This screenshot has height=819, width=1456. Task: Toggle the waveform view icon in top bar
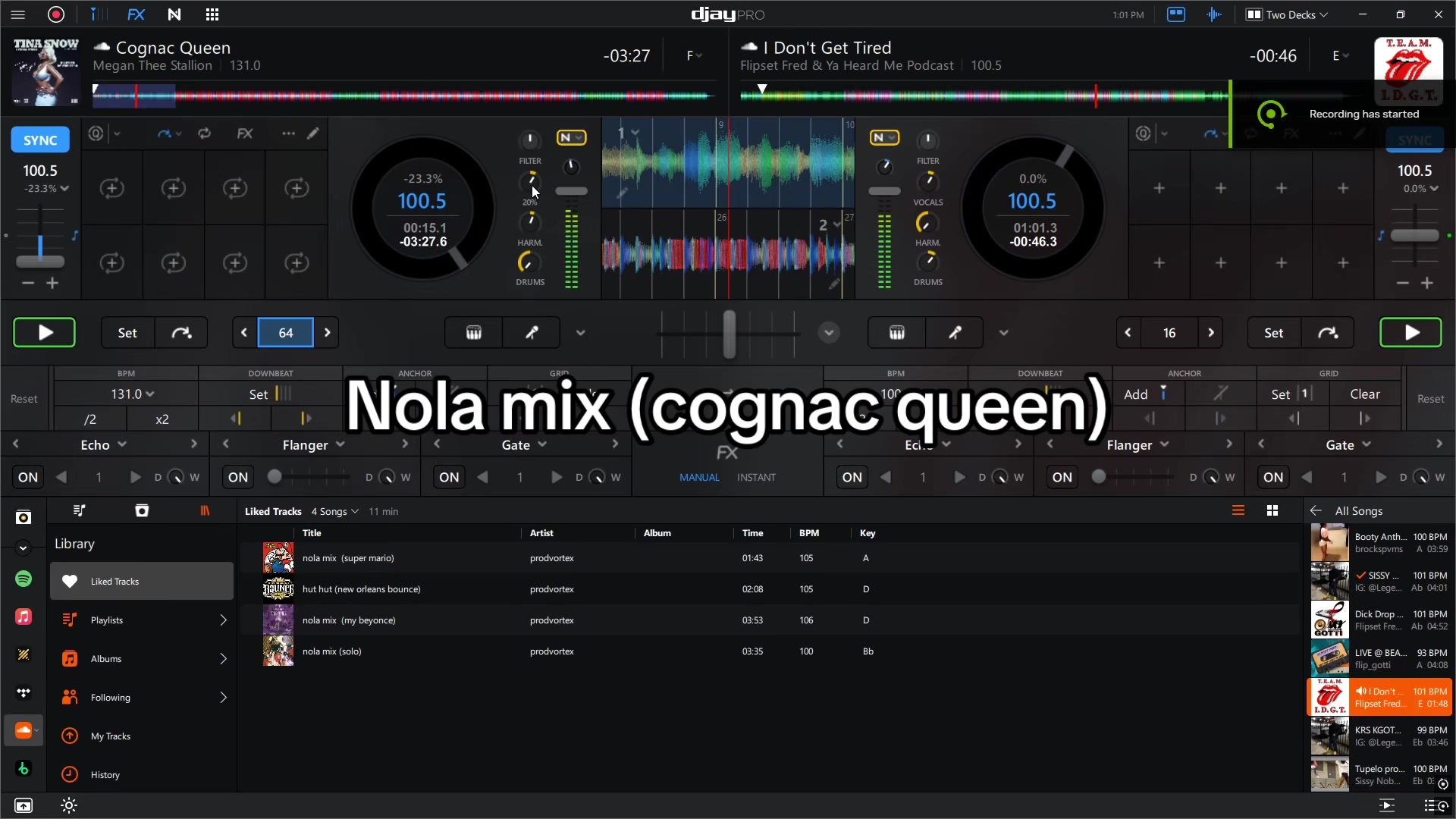(x=1214, y=14)
